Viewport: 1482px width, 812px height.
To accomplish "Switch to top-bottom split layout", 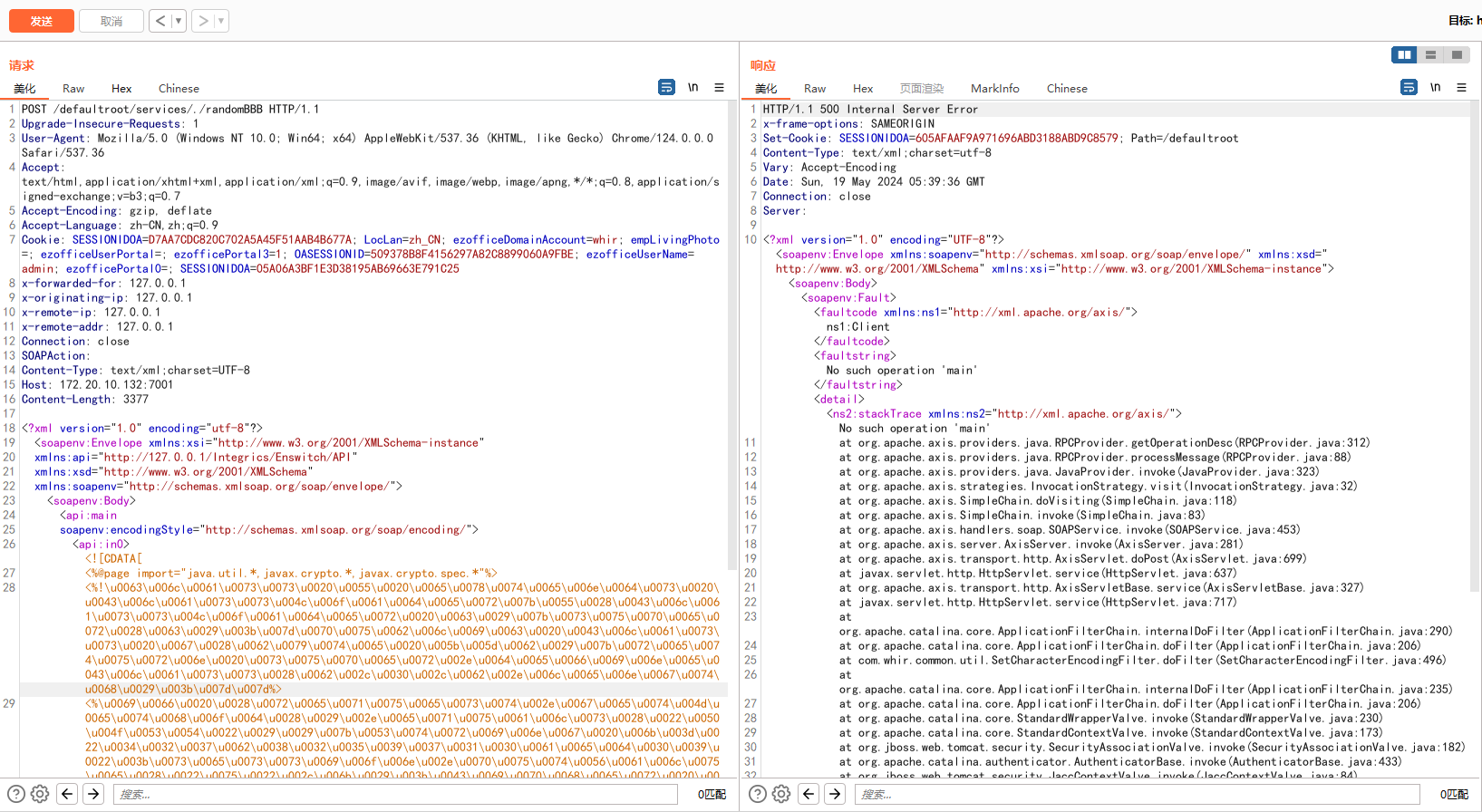I will click(1430, 55).
